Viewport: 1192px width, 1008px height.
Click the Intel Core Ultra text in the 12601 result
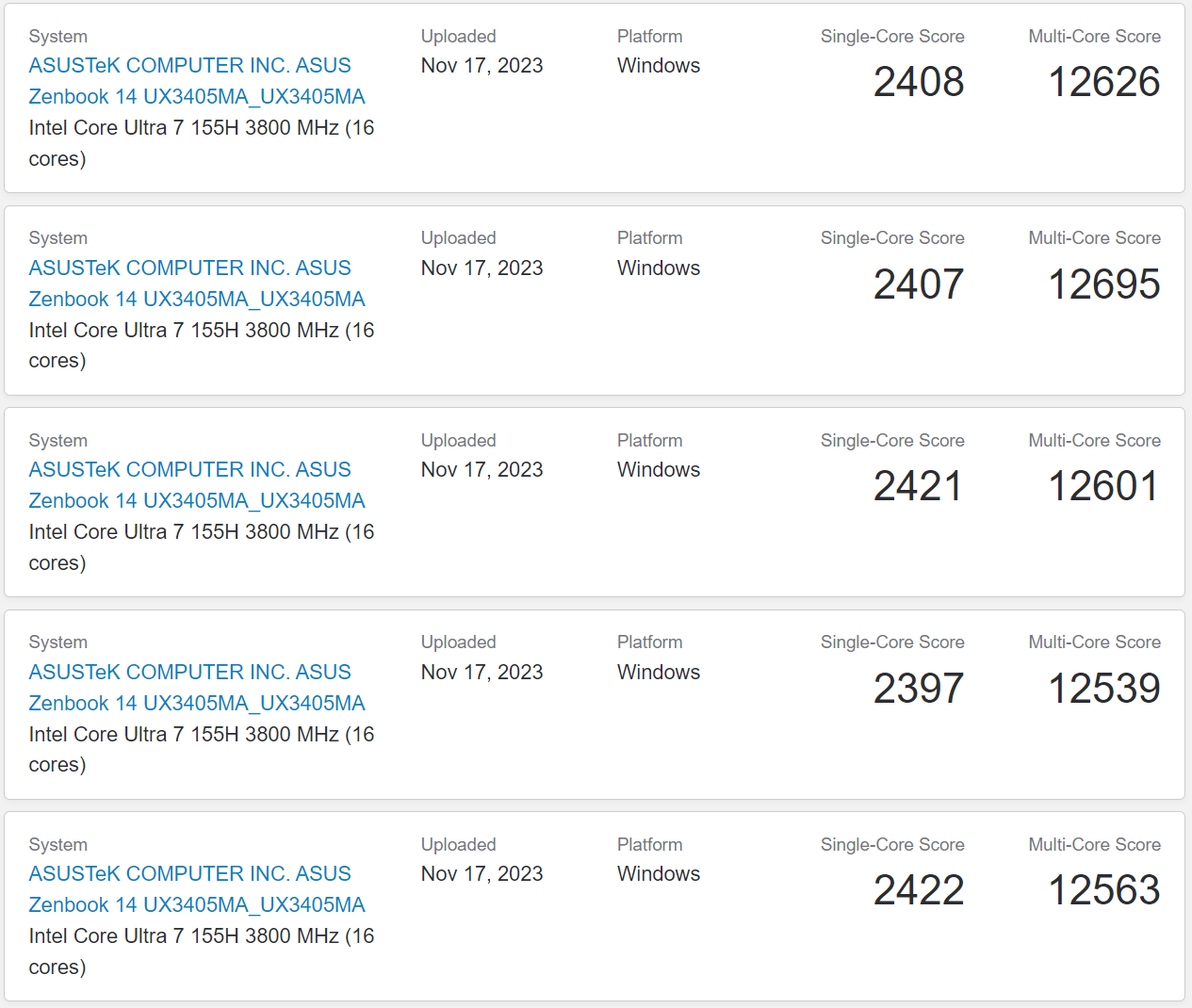[x=201, y=532]
